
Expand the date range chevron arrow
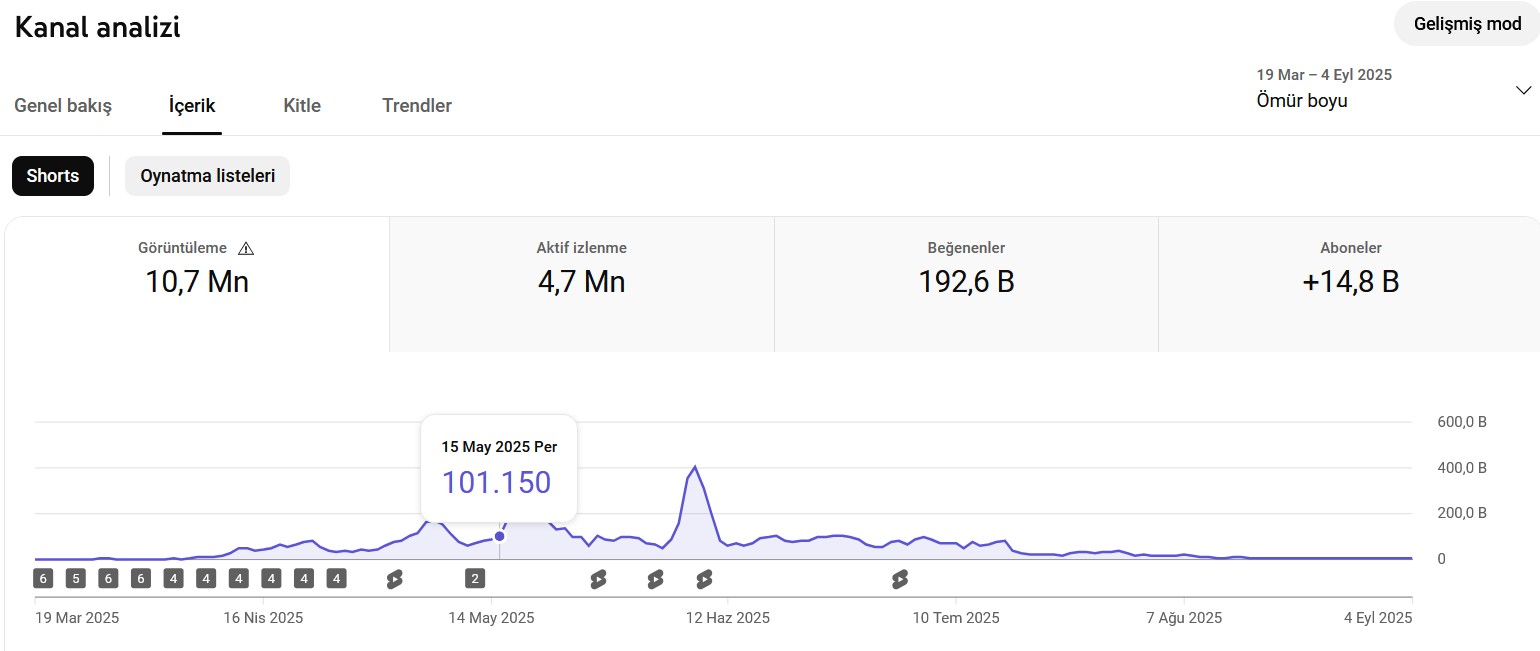tap(1523, 90)
